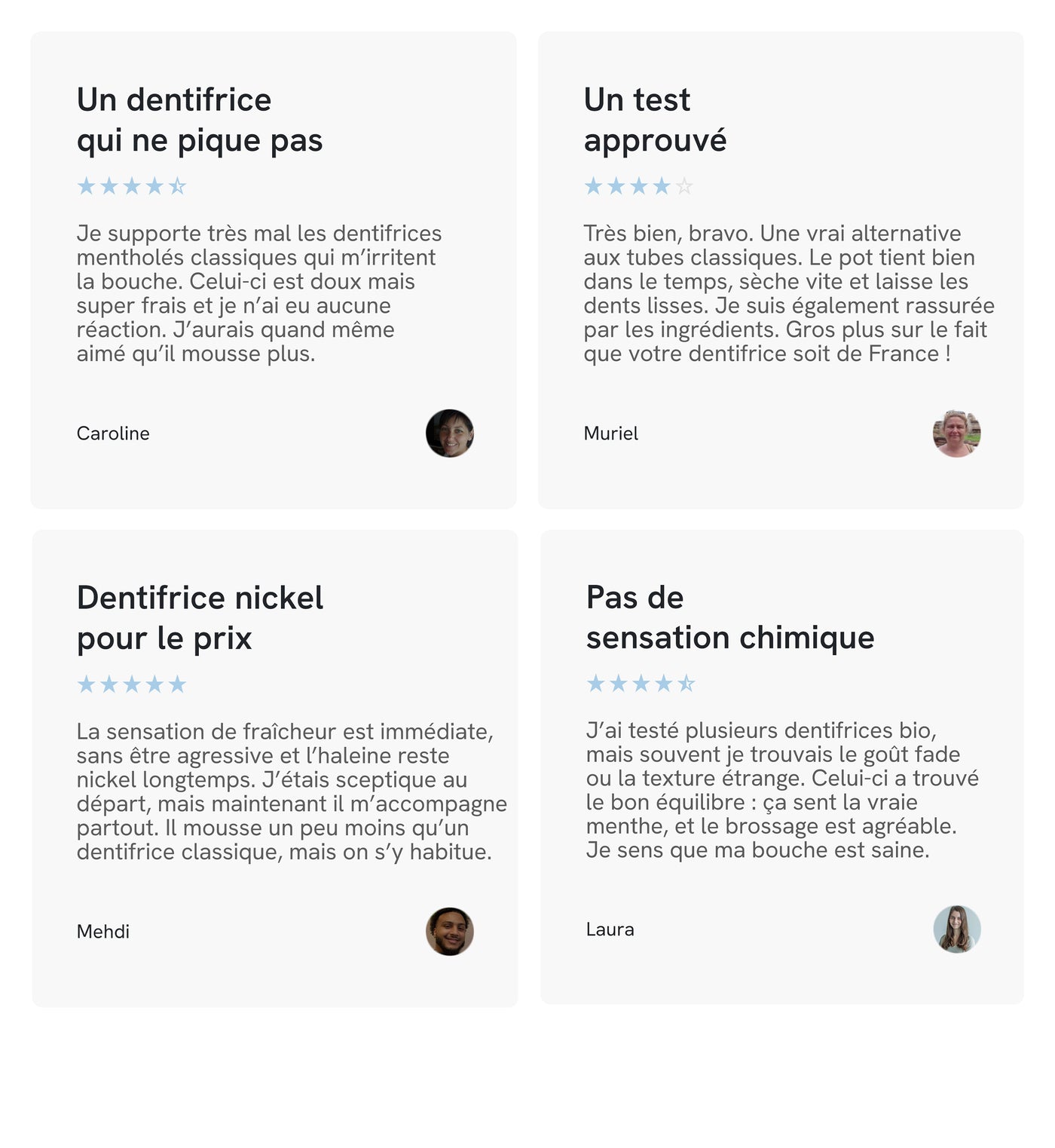Click Muriel's review text starting 'Très bien, bravo'
Viewport: 1055px width, 1148px height.
(789, 293)
